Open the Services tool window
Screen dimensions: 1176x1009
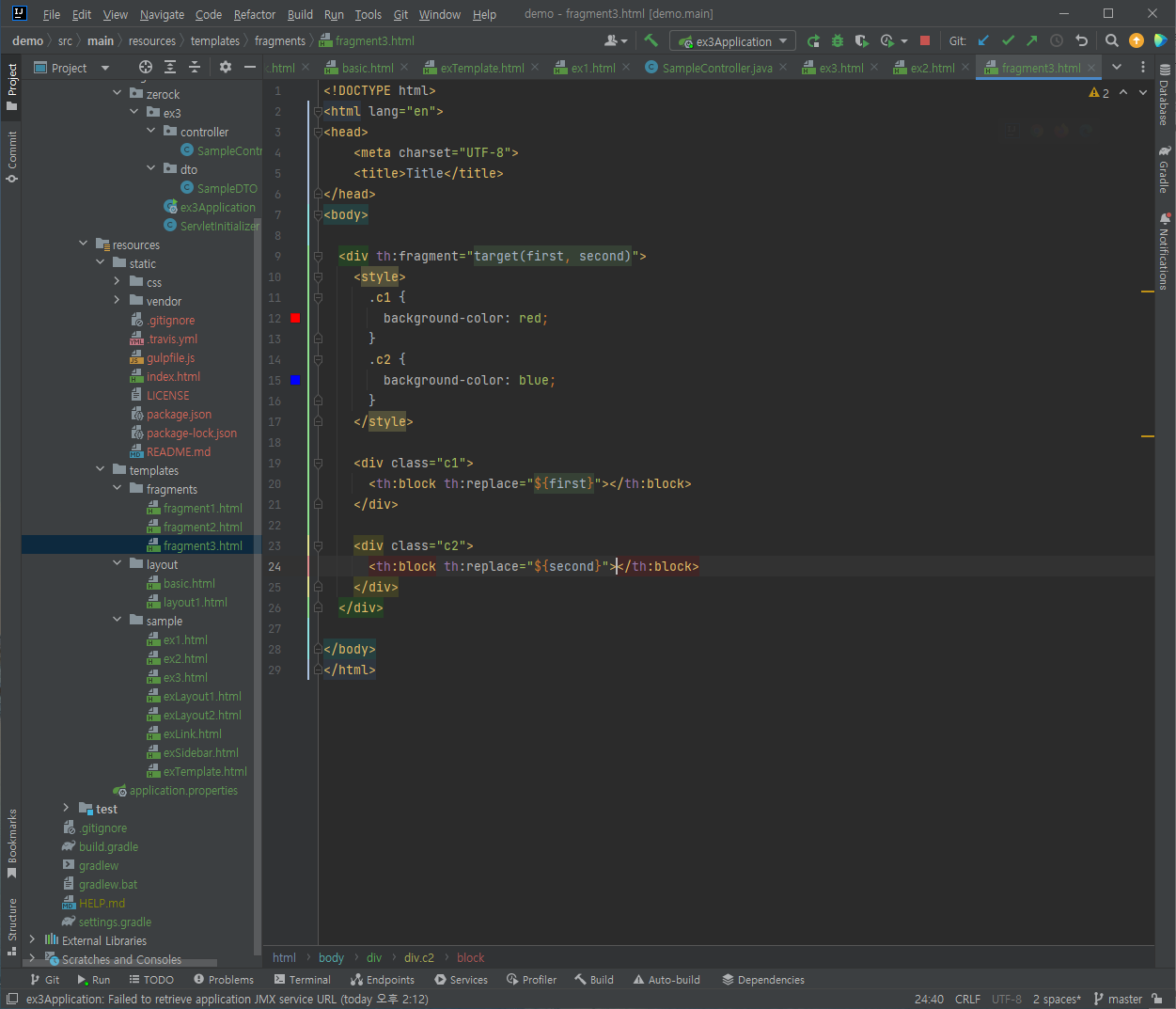click(461, 979)
